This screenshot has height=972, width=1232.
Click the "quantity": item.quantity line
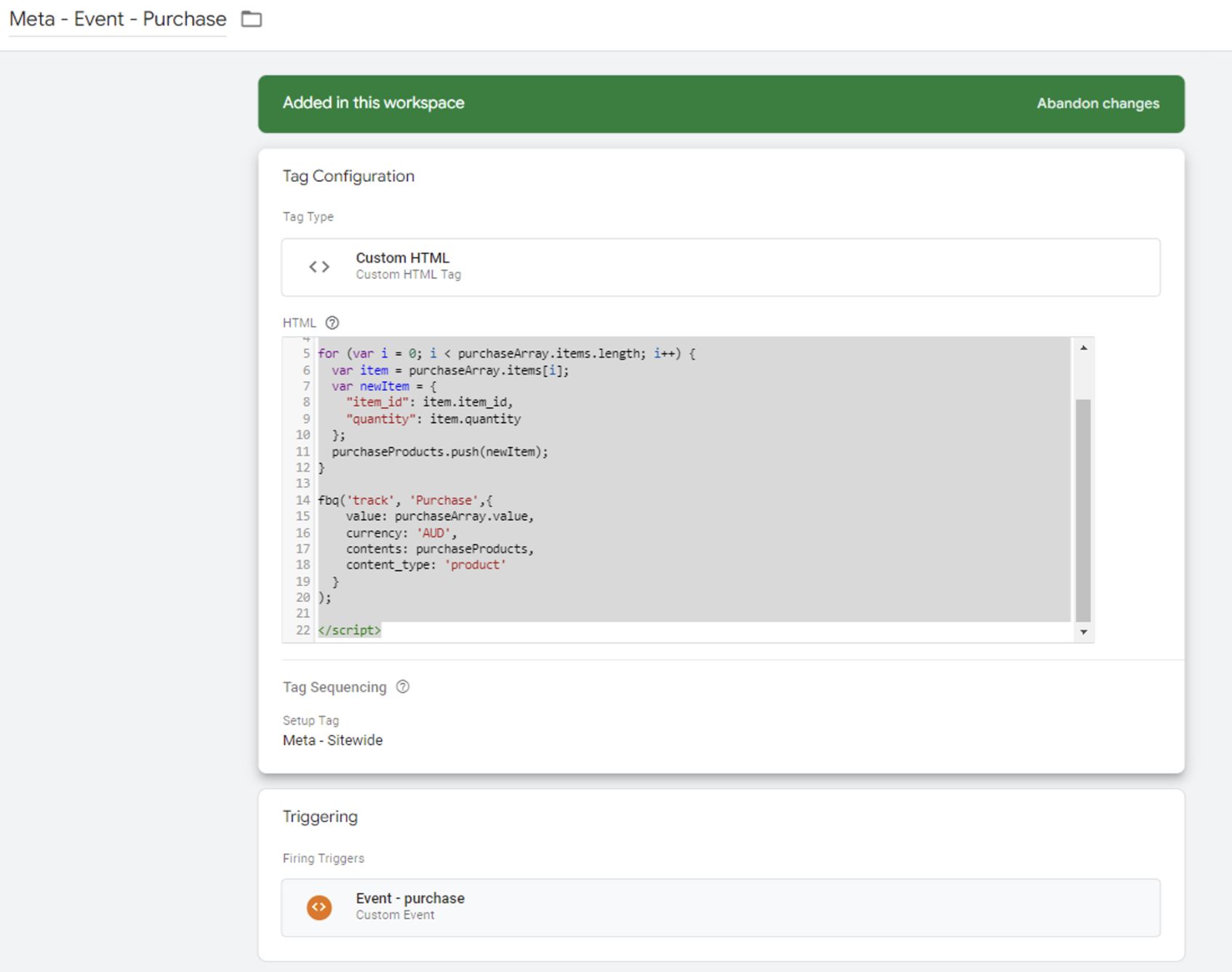[433, 419]
